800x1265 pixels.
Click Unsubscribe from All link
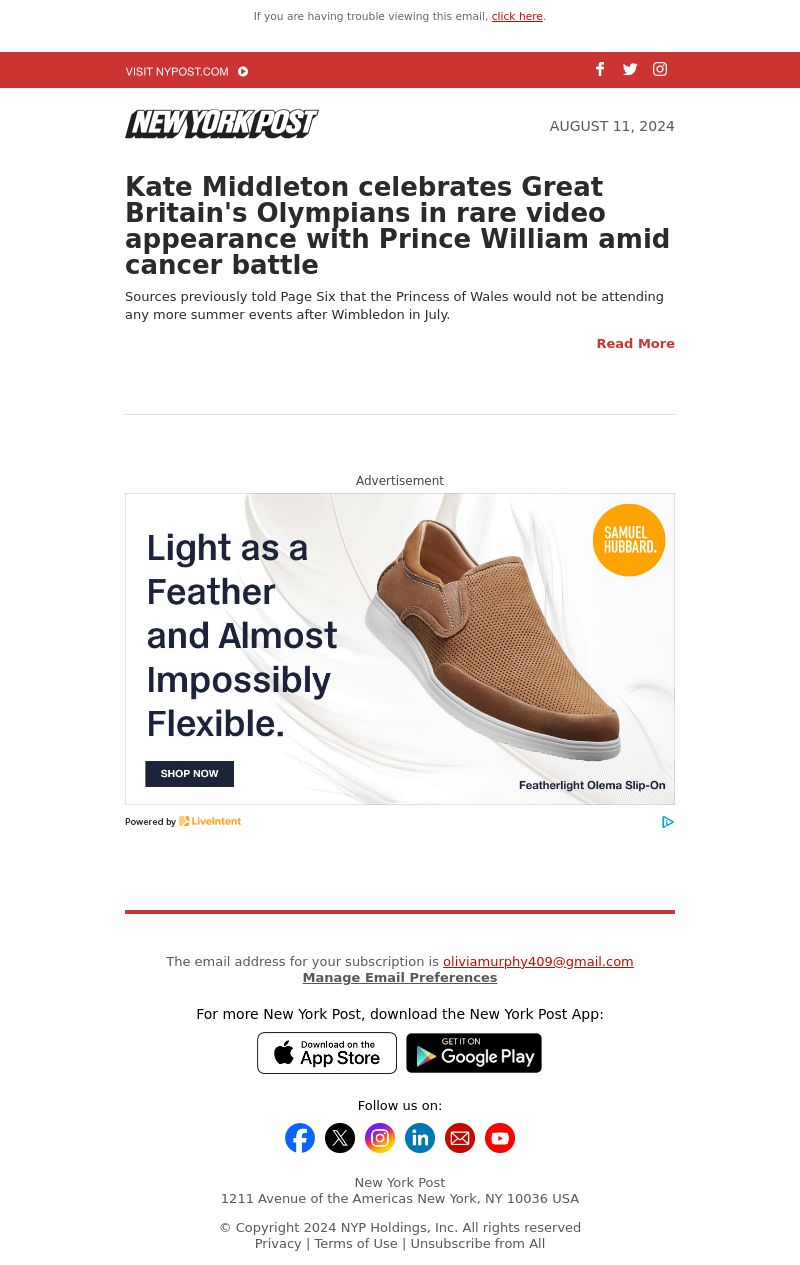477,1244
